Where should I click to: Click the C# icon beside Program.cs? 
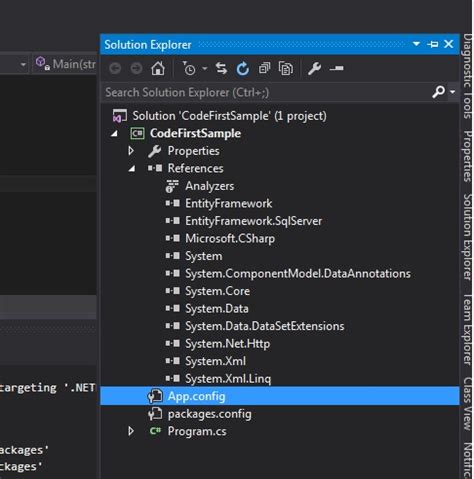[x=155, y=431]
